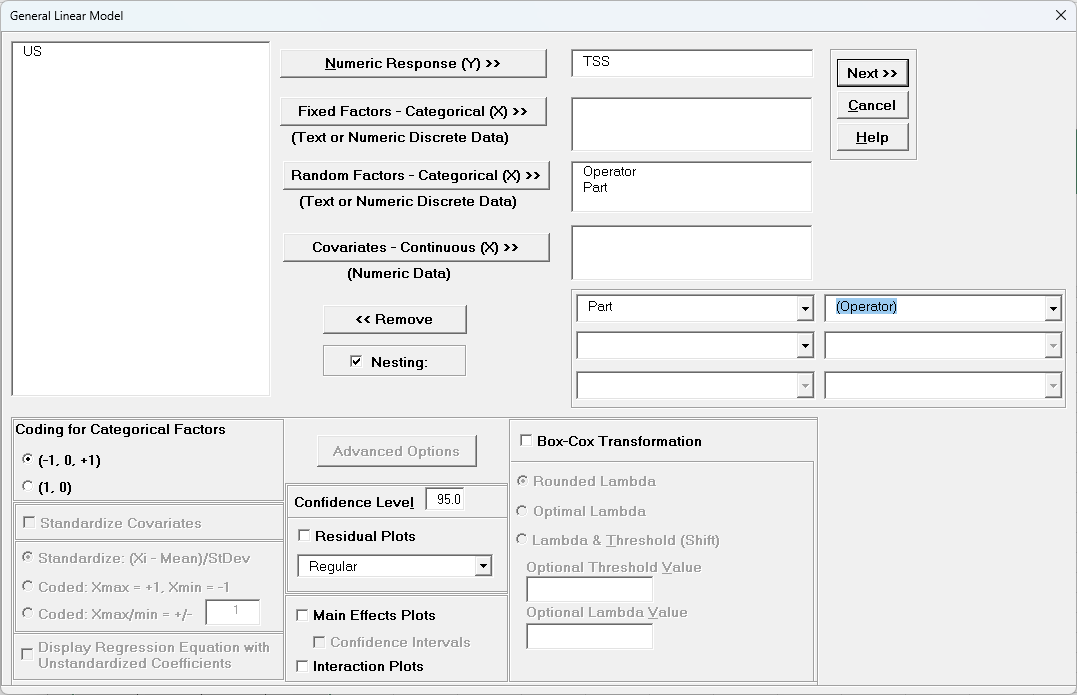
Task: Open the (Operator) nesting dropdown
Action: (1052, 309)
